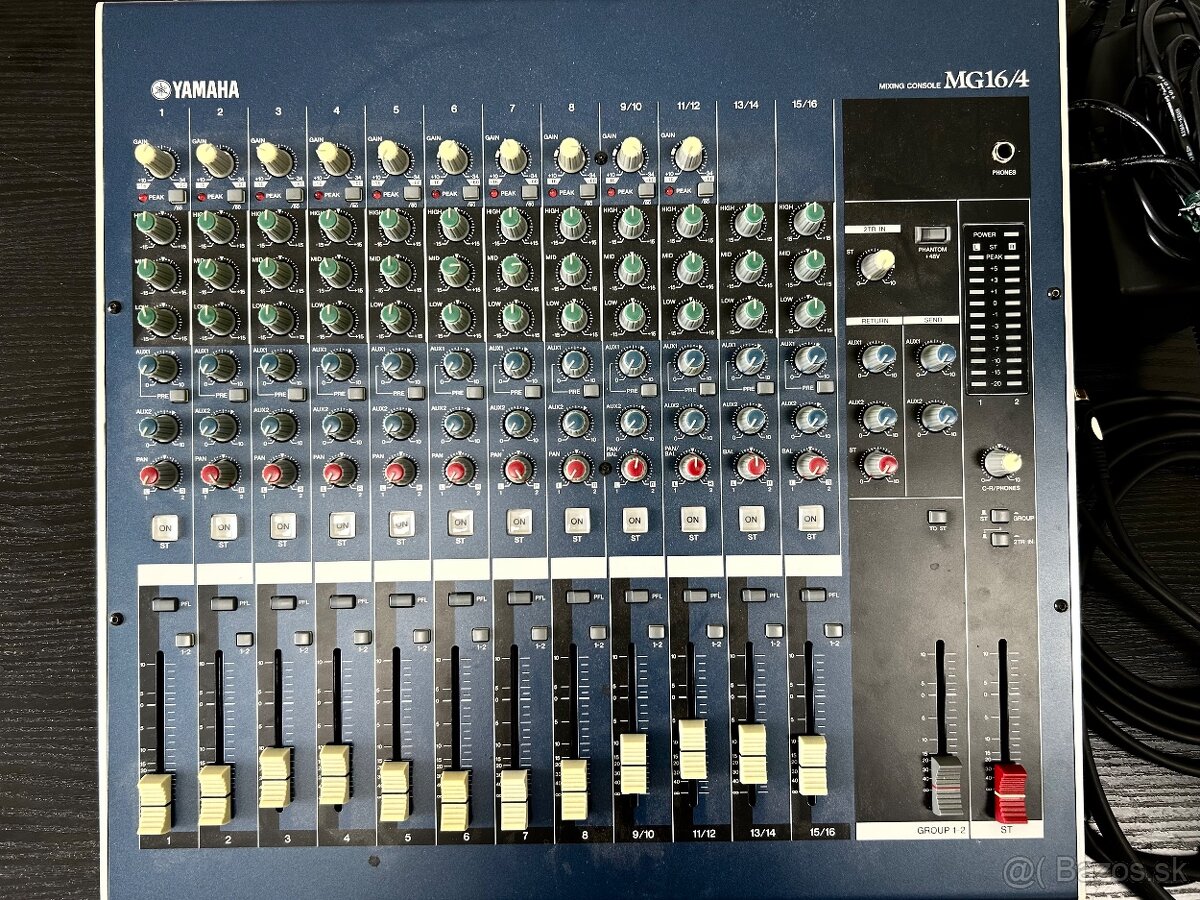The height and width of the screenshot is (900, 1200).
Task: Click the channel 7 LOW EQ knob
Action: pos(514,317)
